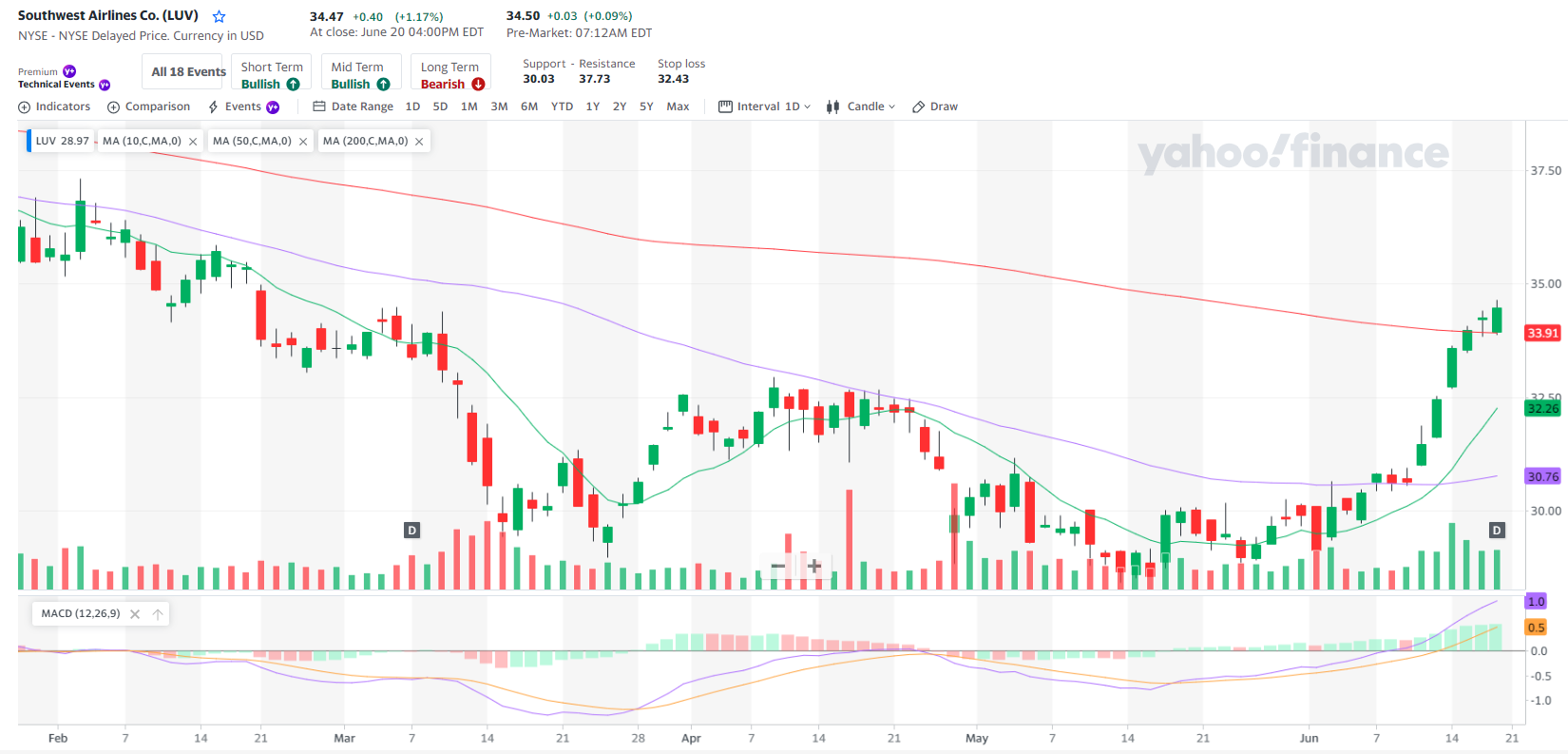Select the Max date range
Screen dimensions: 1568x754
[678, 106]
